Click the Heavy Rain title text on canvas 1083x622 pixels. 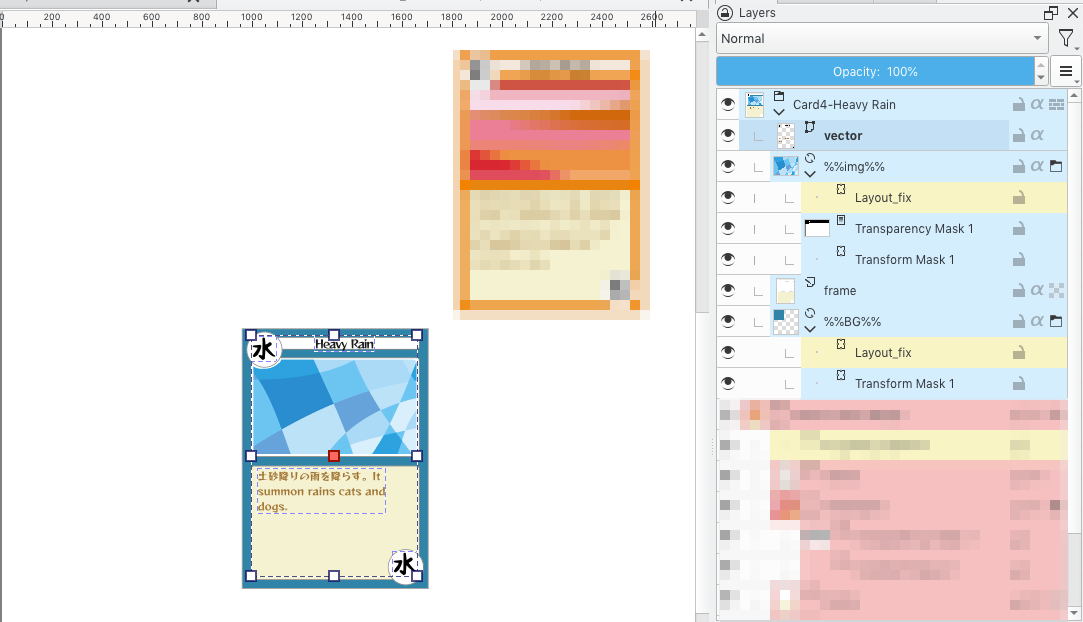(345, 344)
